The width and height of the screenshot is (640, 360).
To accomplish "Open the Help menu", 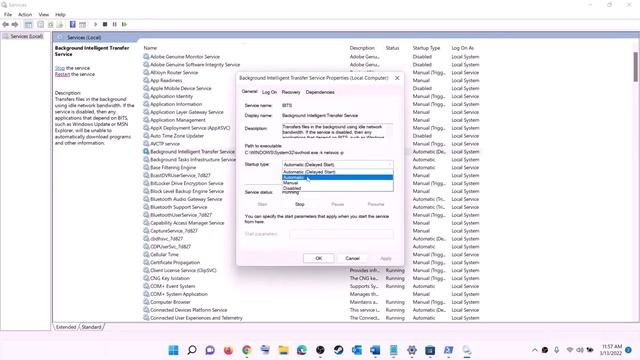I will point(60,14).
